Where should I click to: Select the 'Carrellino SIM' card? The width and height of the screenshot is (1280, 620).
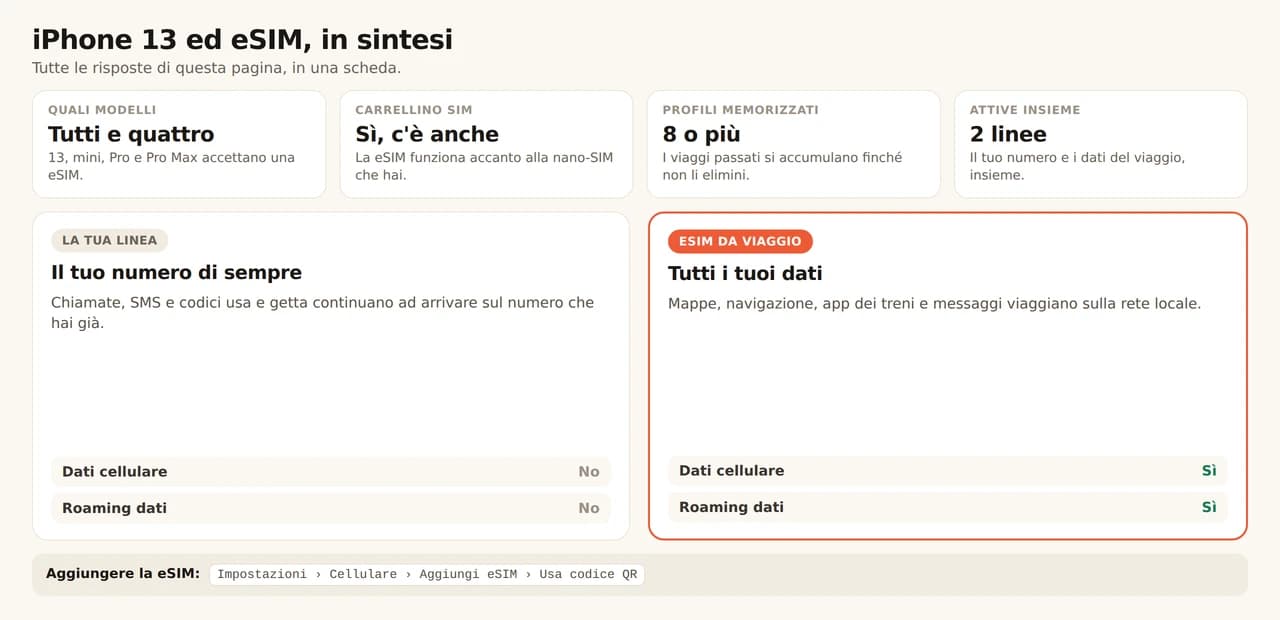point(486,144)
